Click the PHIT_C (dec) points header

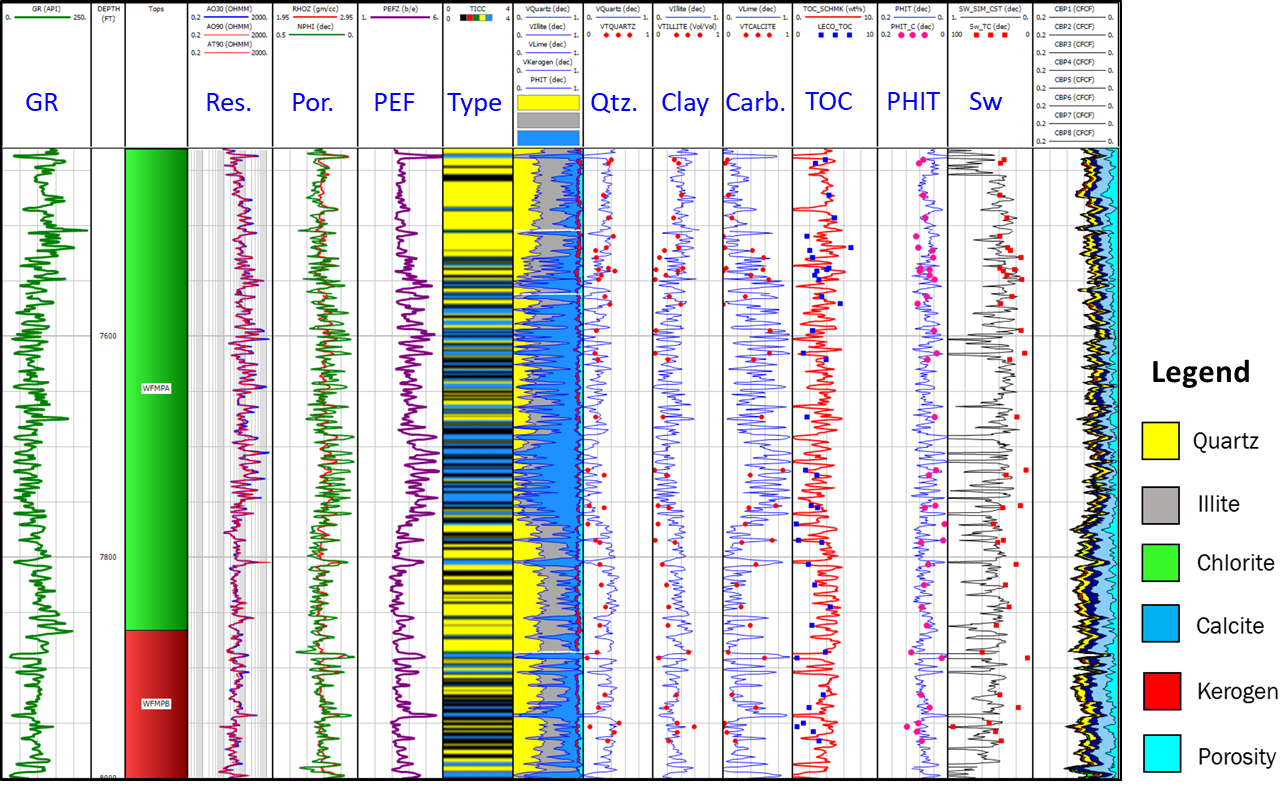[x=912, y=26]
